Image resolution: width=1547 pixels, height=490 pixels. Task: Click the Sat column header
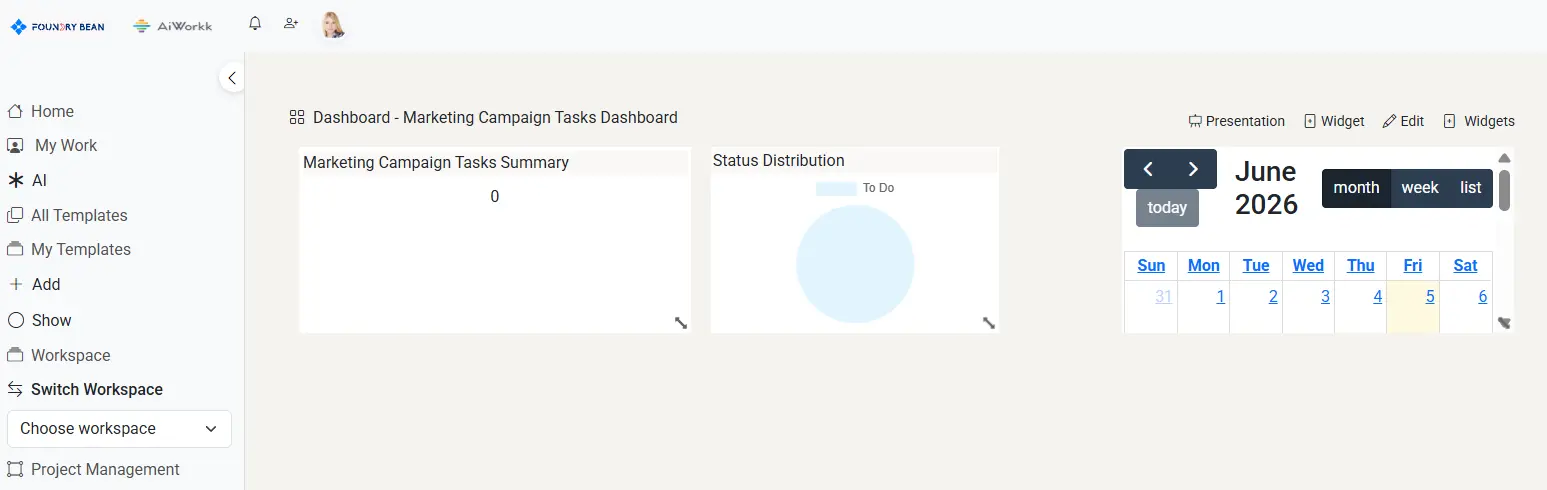[x=1466, y=265]
